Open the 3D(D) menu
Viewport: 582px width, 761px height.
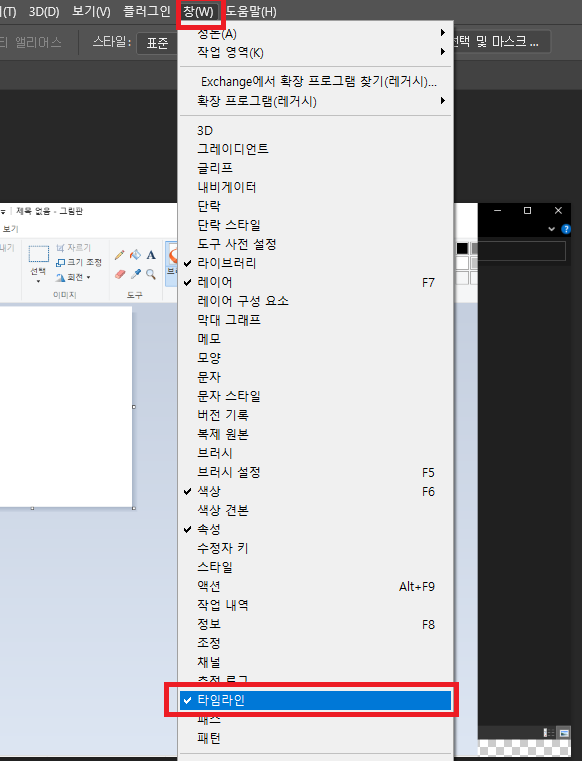[x=44, y=11]
